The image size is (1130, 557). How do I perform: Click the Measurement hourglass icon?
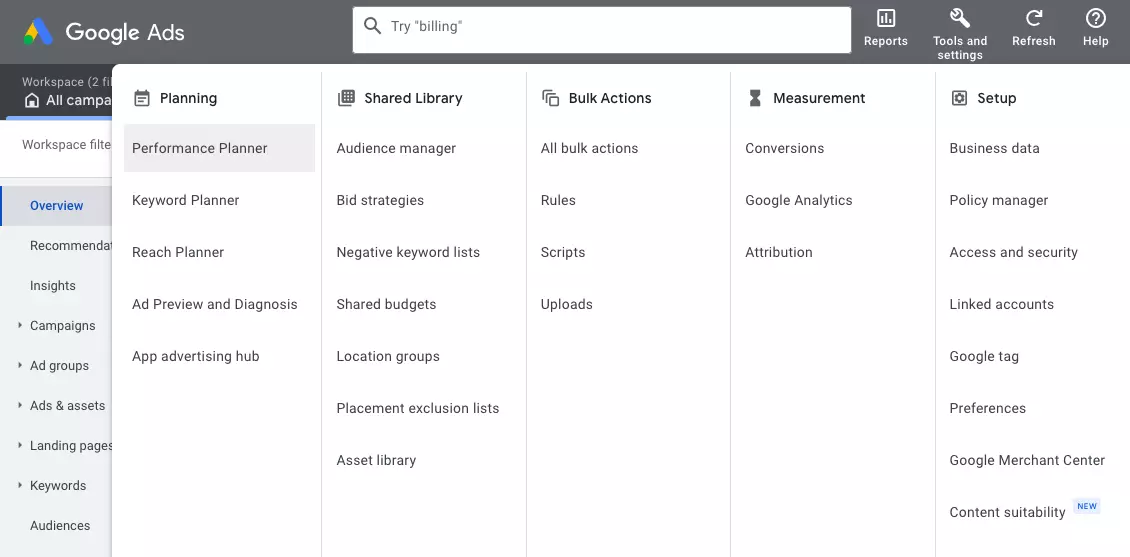[755, 98]
